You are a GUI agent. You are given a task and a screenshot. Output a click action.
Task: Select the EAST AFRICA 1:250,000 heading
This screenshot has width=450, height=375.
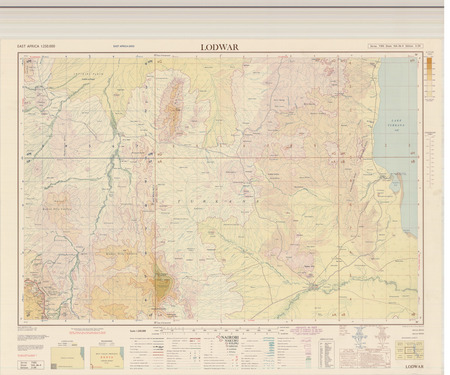coord(36,46)
